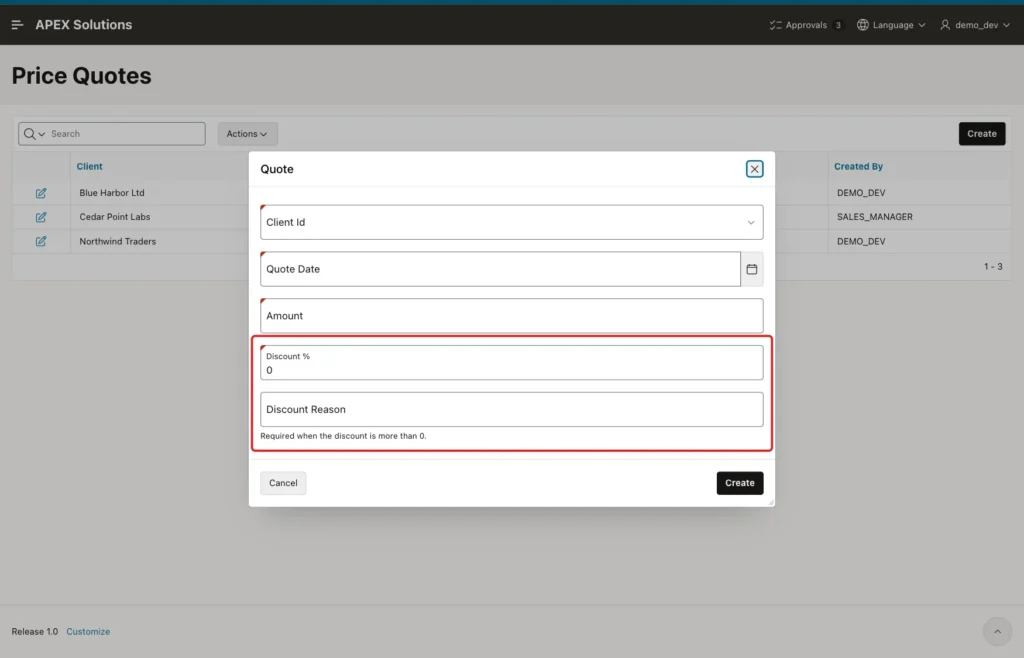Close the Quote dialog
Viewport: 1024px width, 658px height.
754,169
